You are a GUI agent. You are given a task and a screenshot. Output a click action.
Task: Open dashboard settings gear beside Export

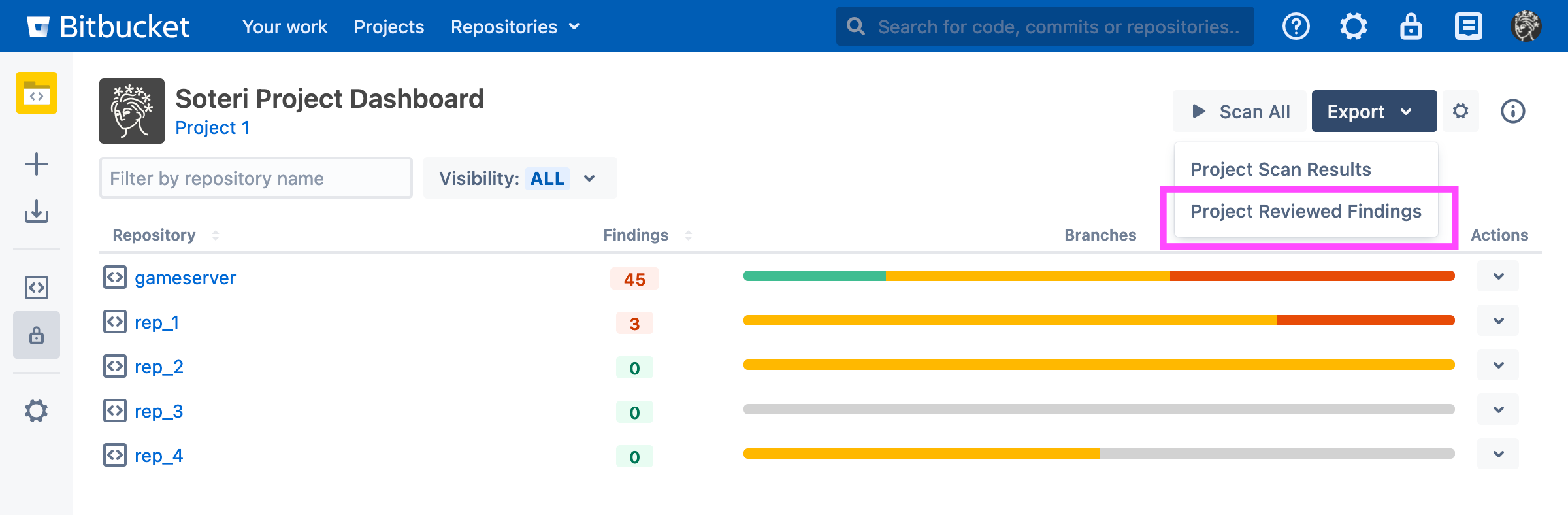coord(1461,111)
